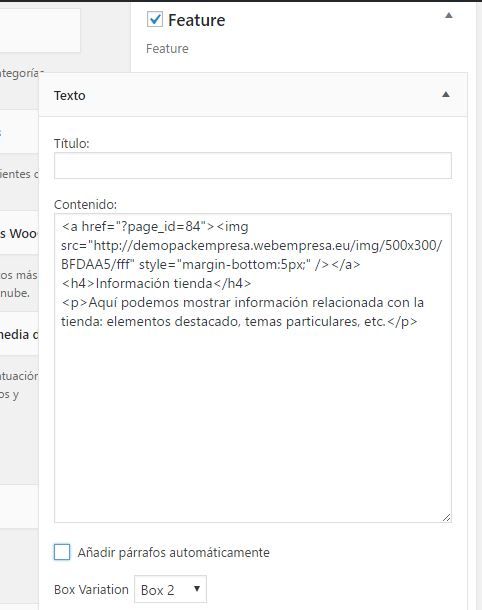Viewport: 482px width, 610px height.
Task: Click the Feature description text
Action: [167, 49]
